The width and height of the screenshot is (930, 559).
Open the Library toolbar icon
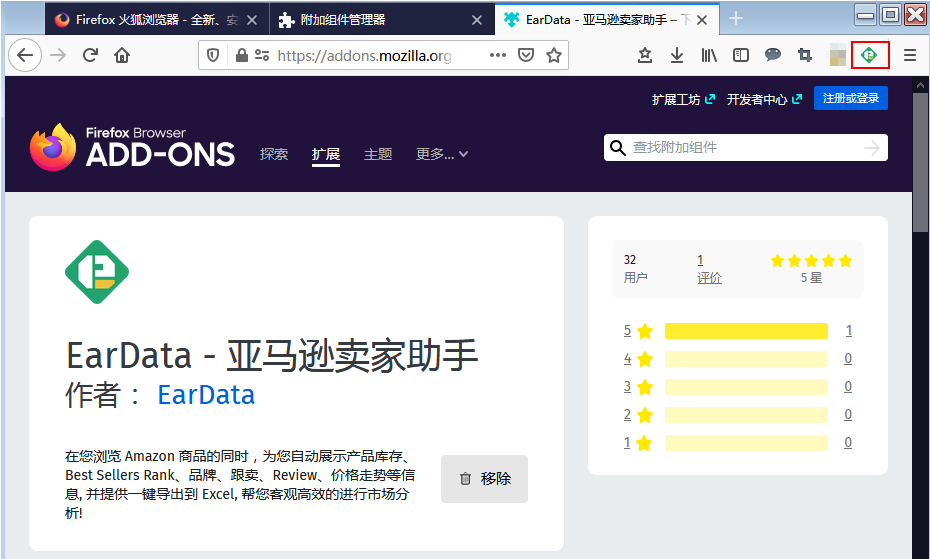(709, 55)
